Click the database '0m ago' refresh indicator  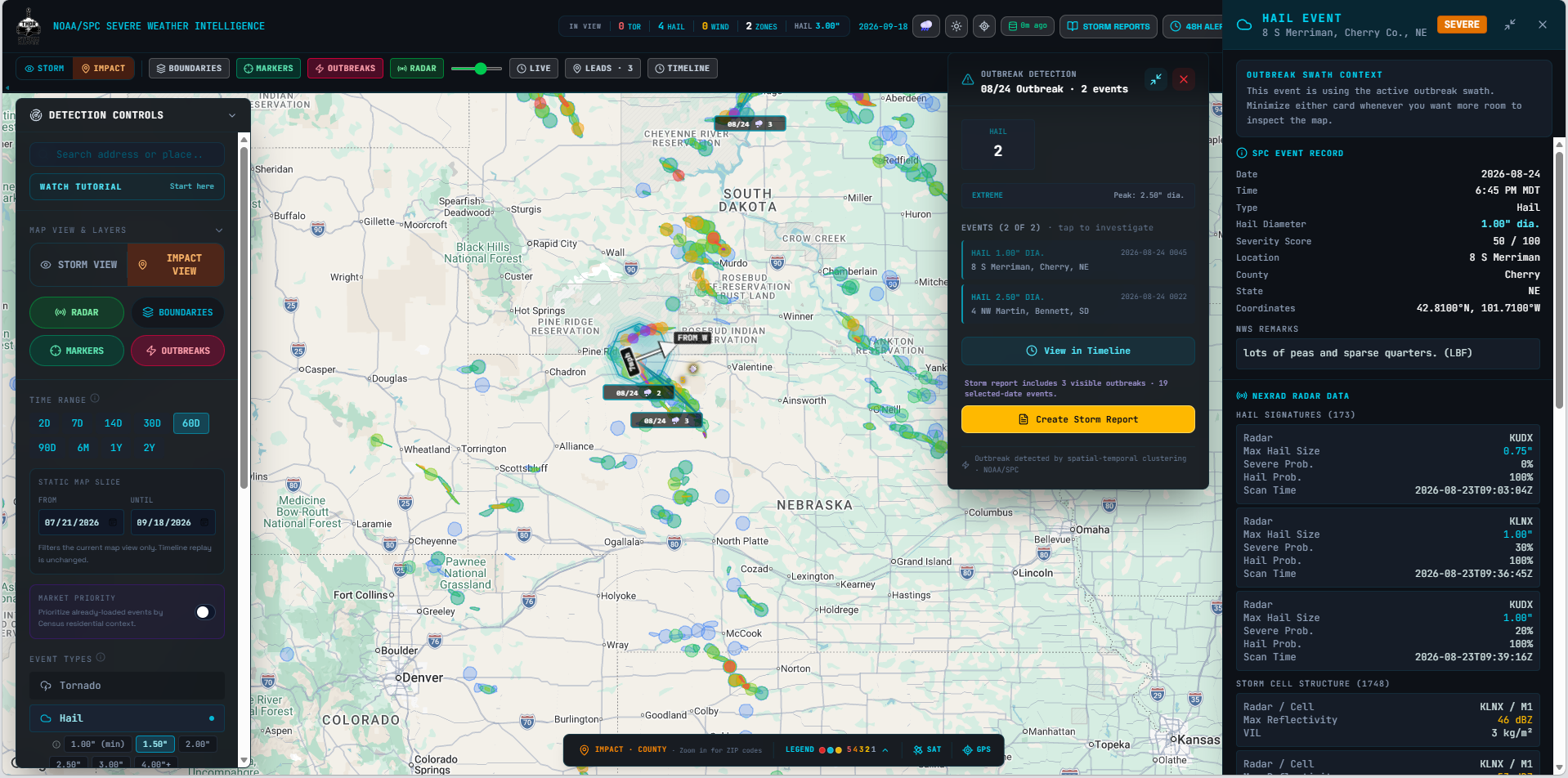click(1028, 26)
